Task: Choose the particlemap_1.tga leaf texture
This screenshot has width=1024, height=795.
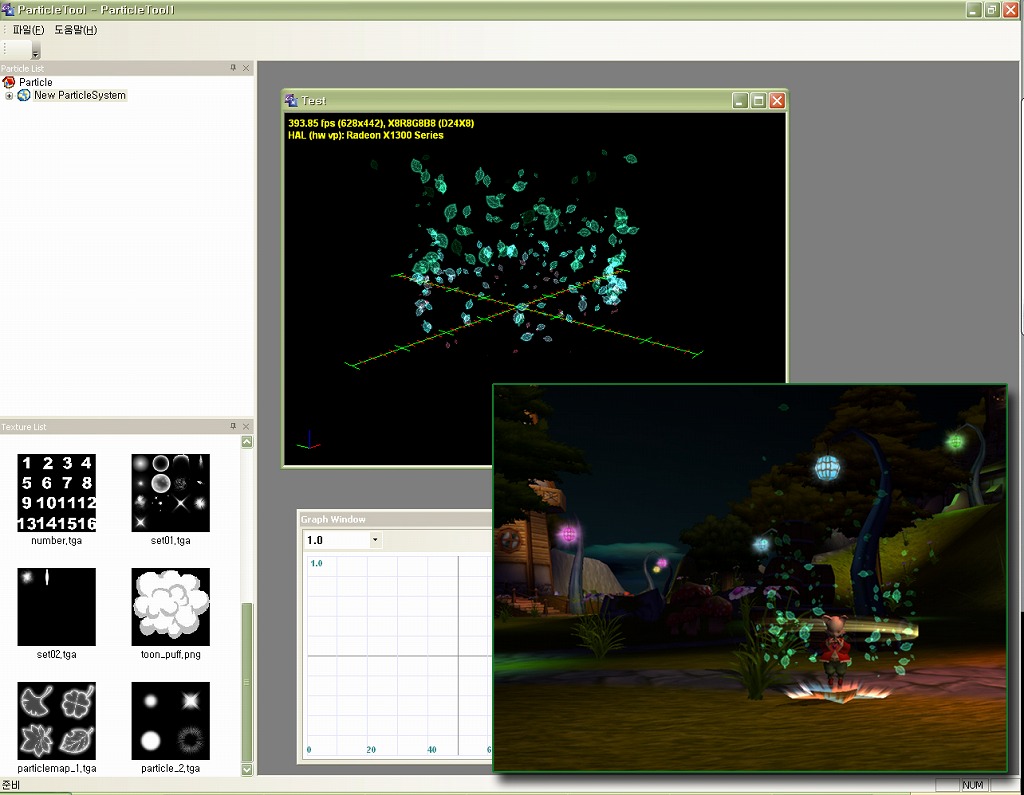Action: coord(56,721)
